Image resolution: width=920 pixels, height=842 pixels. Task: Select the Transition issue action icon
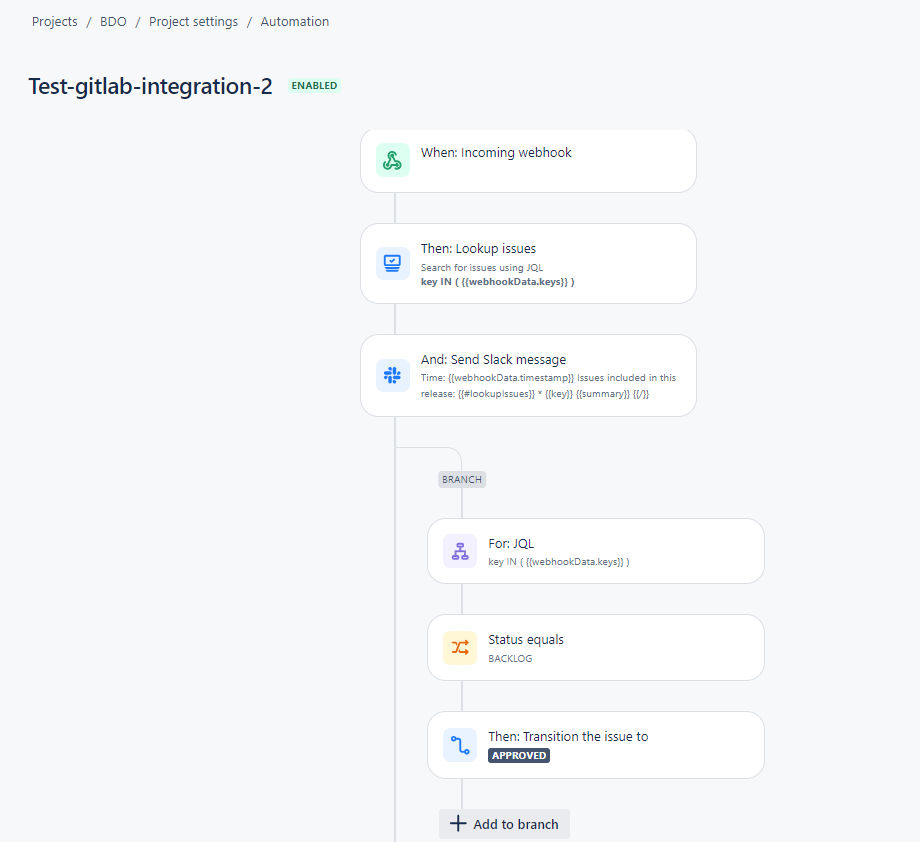pyautogui.click(x=459, y=745)
